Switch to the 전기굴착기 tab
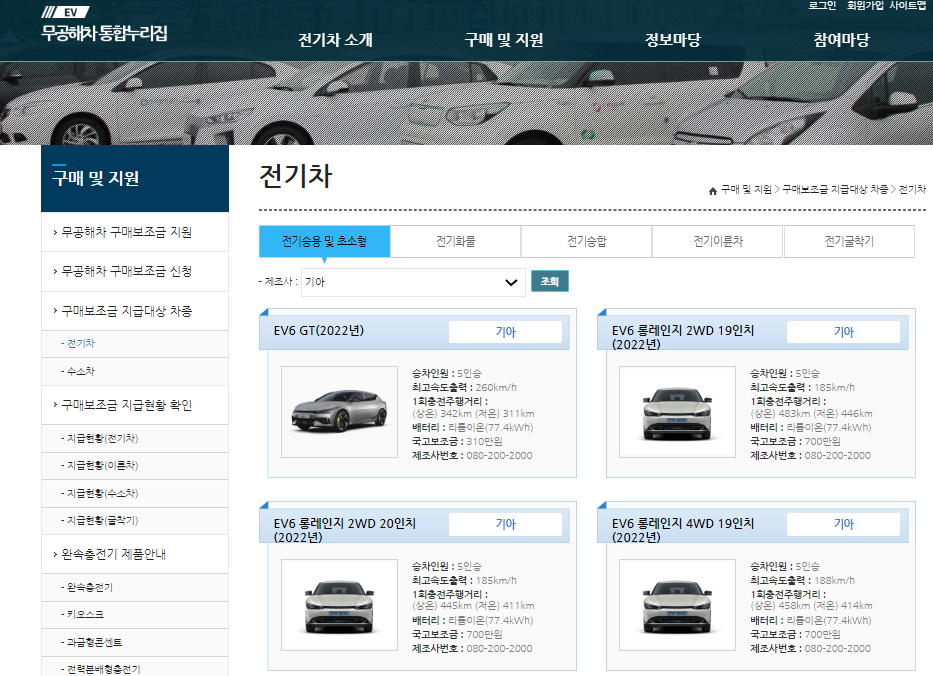Screen dimensions: 933x676 coord(849,241)
